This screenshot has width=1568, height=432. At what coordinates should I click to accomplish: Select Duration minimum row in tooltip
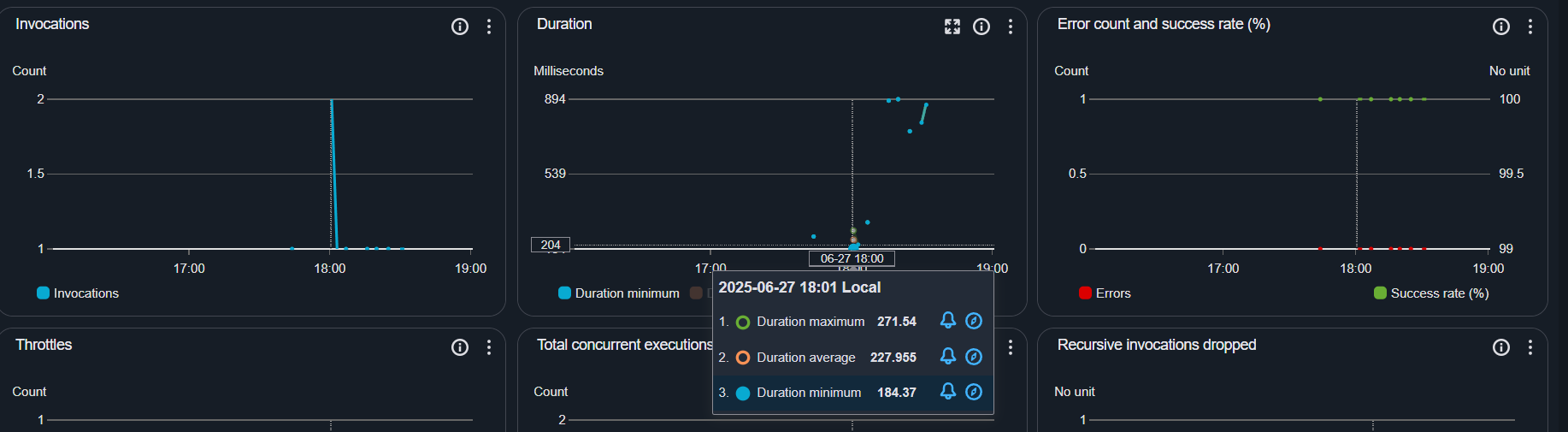[x=853, y=393]
